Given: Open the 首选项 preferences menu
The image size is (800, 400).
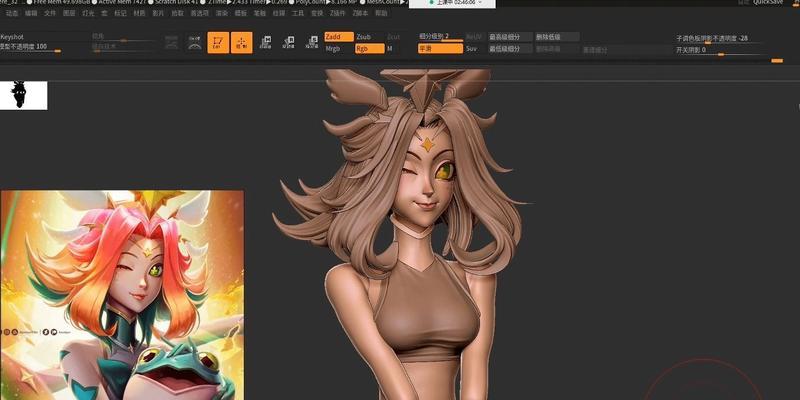Looking at the screenshot, I should click(199, 13).
